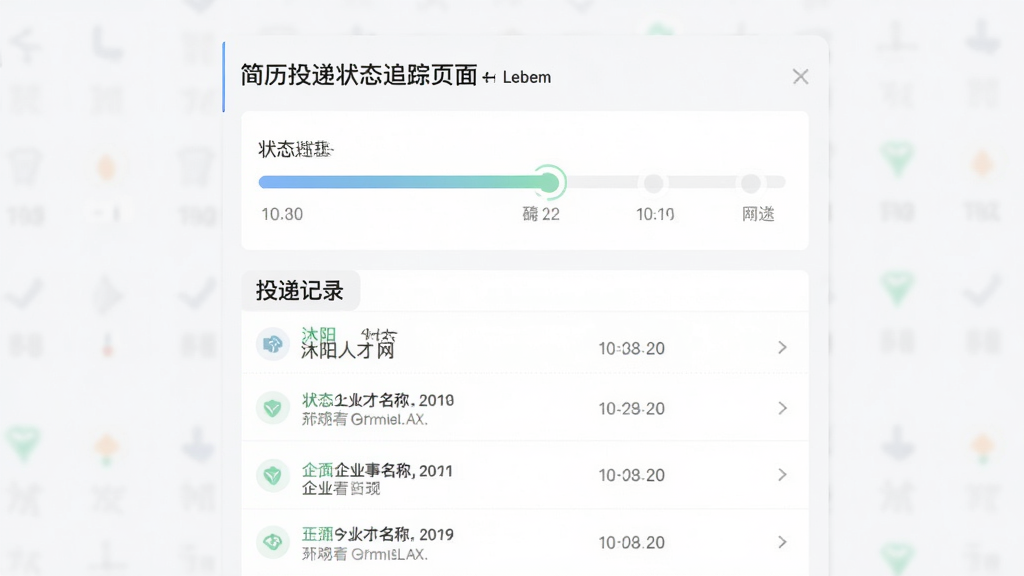Click the label ending in 22 under the slider handle
Image resolution: width=1024 pixels, height=576 pixels.
[x=541, y=214]
